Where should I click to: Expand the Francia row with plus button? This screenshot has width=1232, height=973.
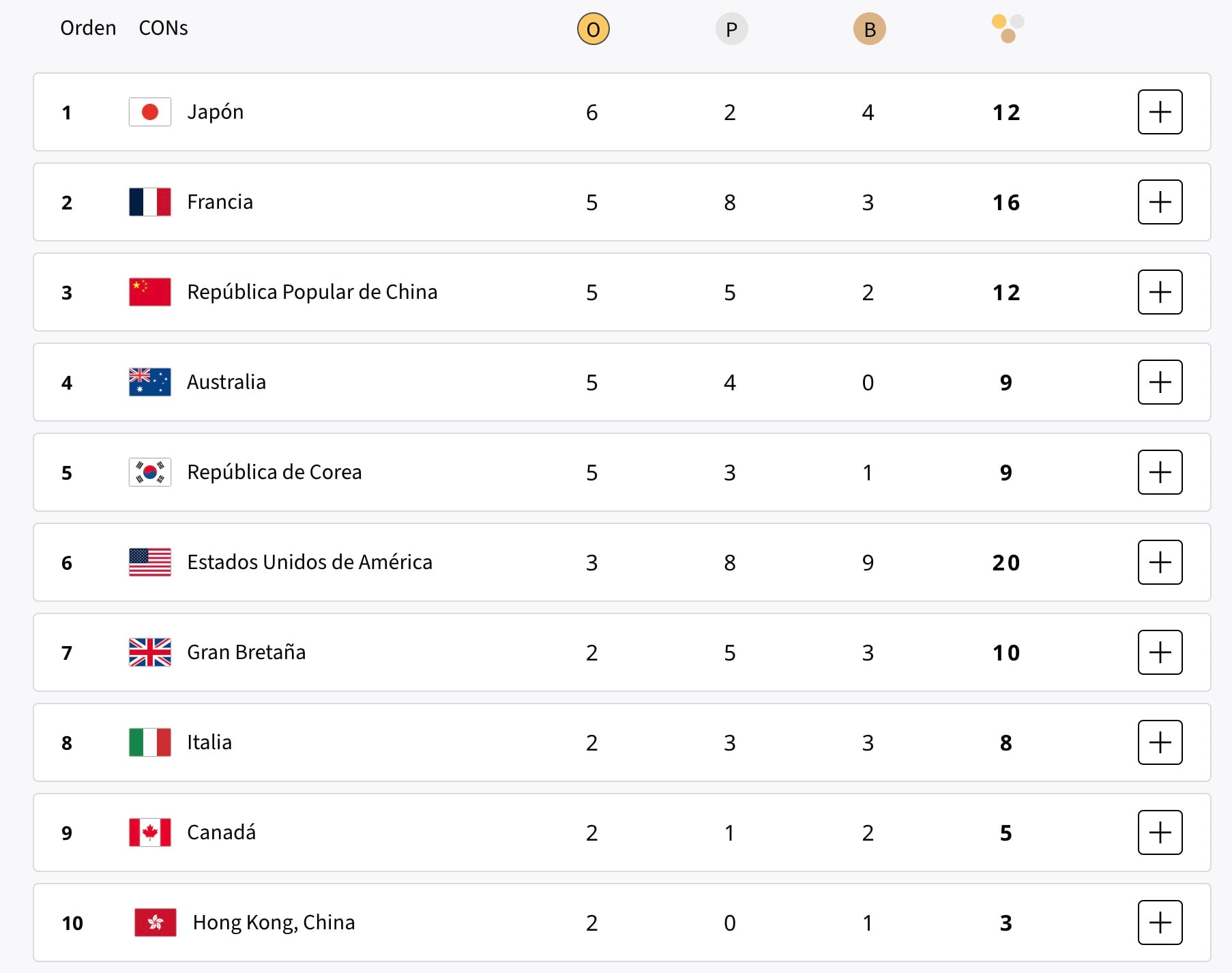pyautogui.click(x=1160, y=202)
